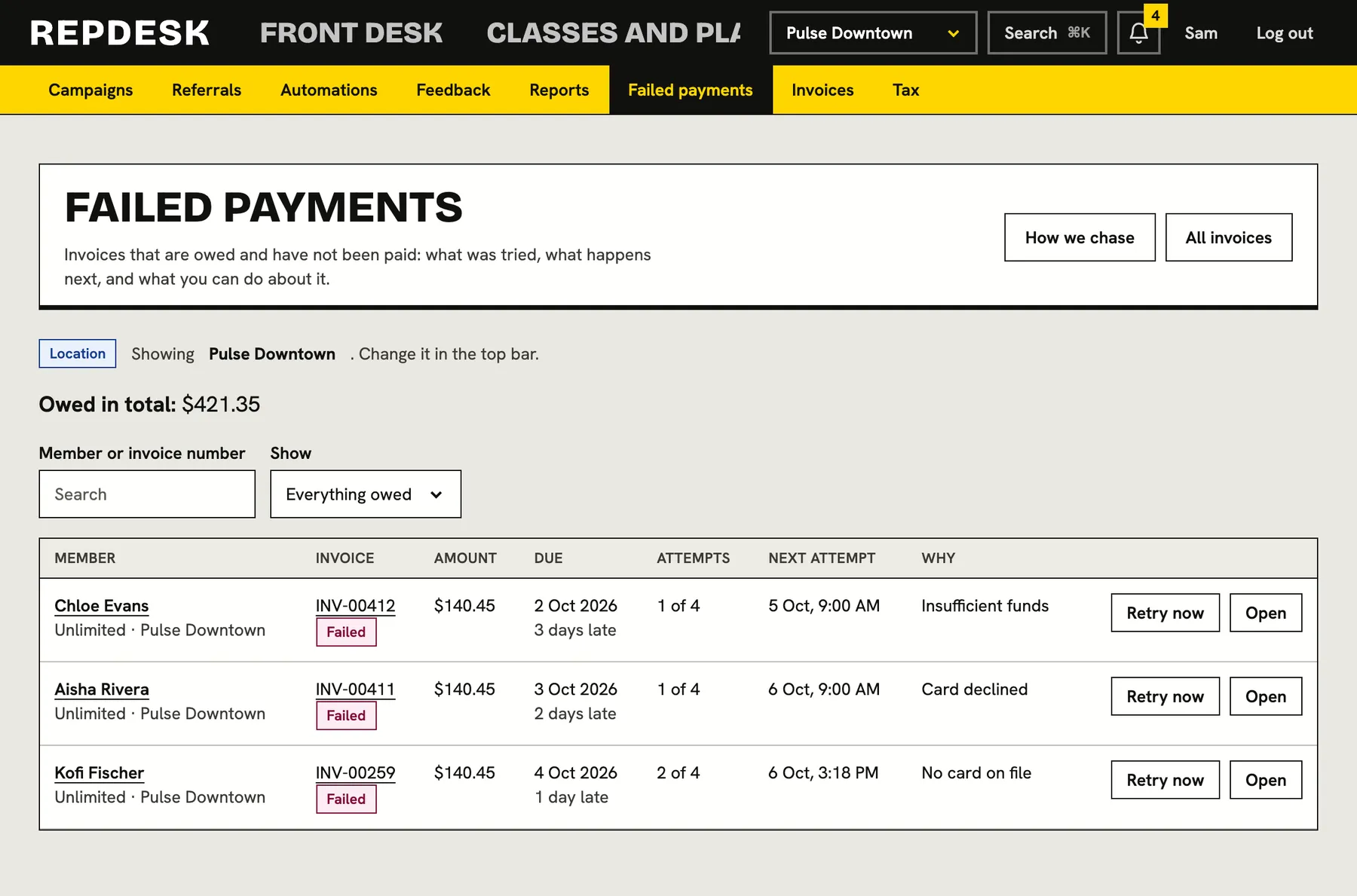This screenshot has width=1357, height=896.
Task: Retry payment now for Kofi Fischer
Action: (1165, 780)
